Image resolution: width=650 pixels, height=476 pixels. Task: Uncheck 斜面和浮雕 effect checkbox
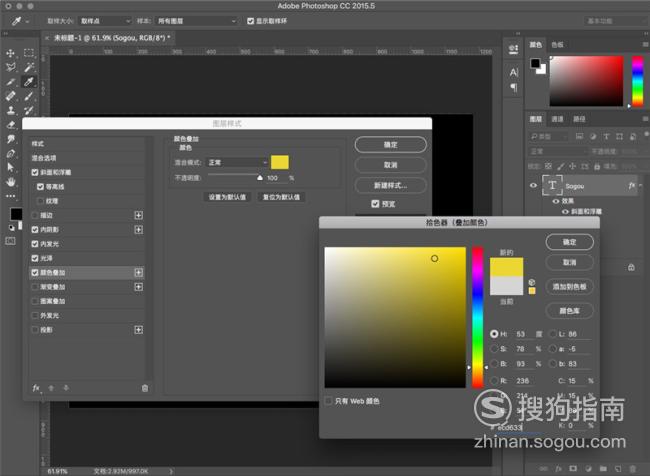(35, 172)
